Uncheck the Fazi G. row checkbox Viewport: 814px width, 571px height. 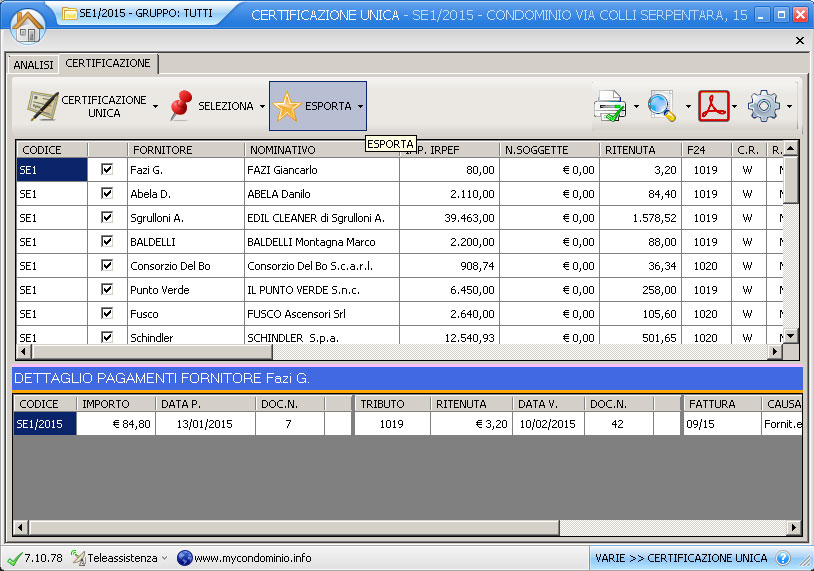(x=107, y=170)
